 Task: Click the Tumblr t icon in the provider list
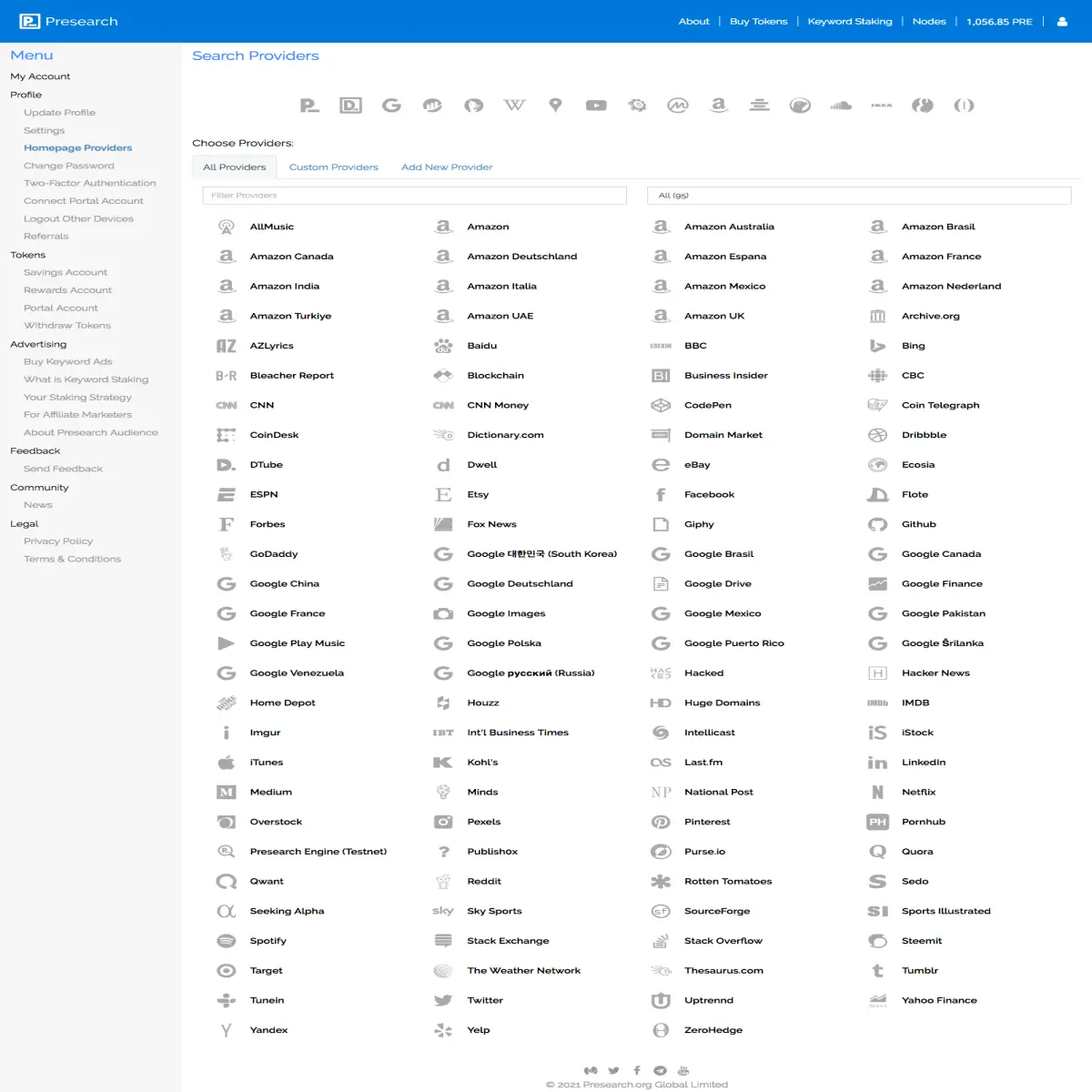[x=877, y=971]
